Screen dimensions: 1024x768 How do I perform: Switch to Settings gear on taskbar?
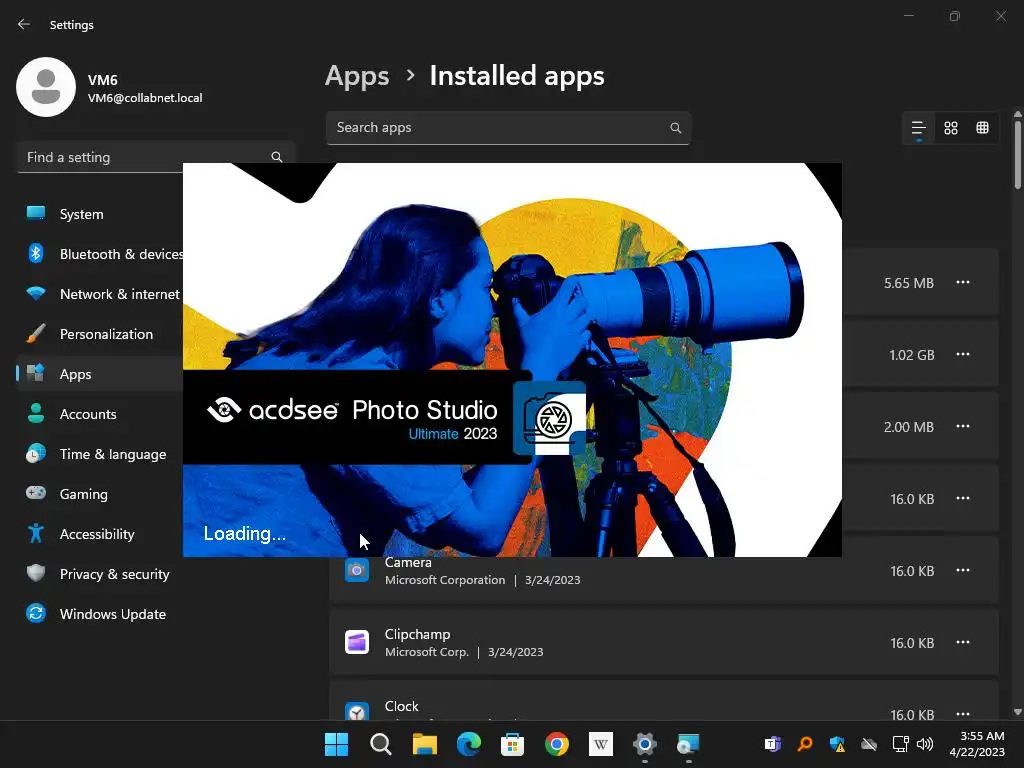(x=645, y=744)
